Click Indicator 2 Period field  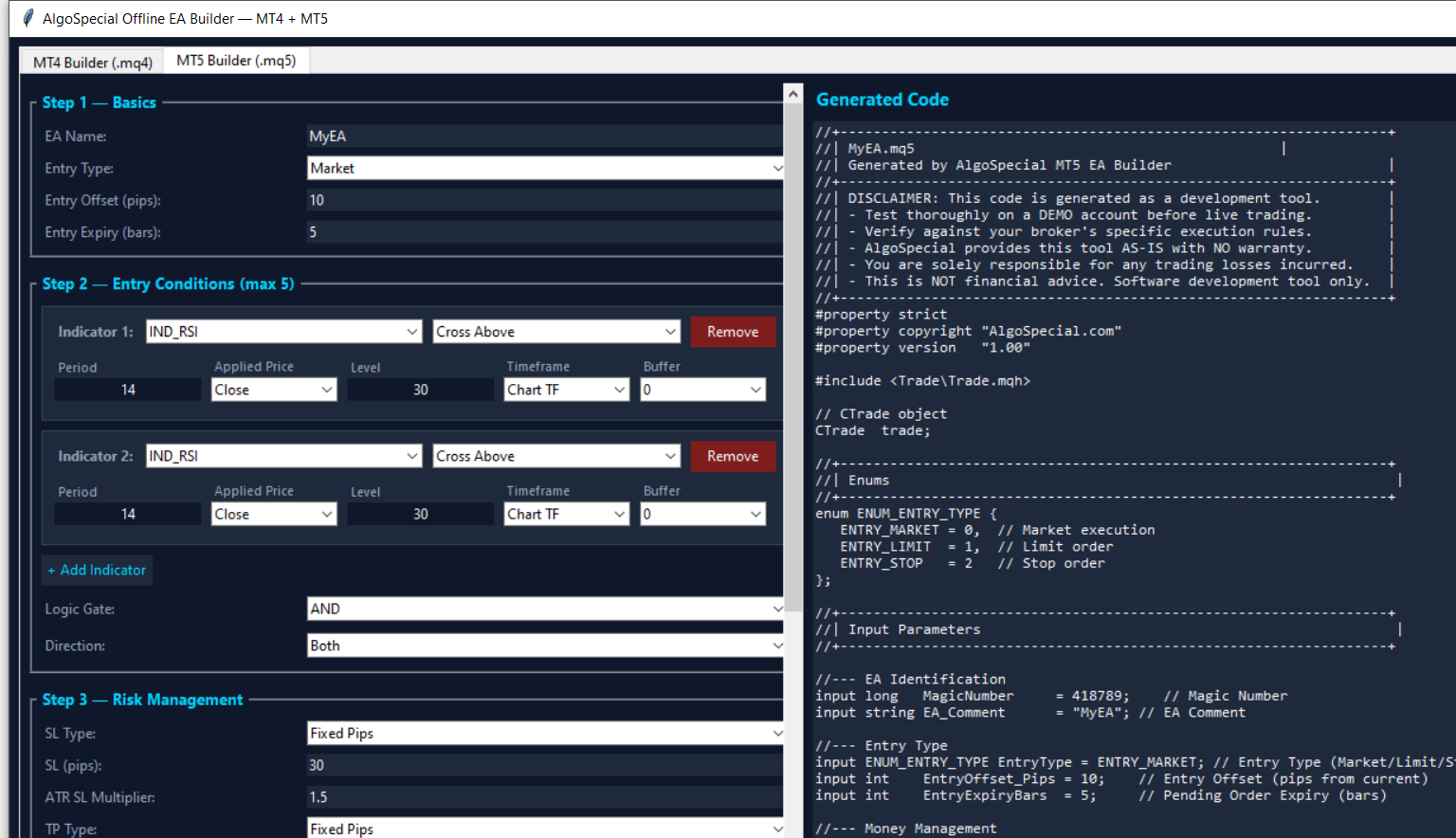point(128,514)
